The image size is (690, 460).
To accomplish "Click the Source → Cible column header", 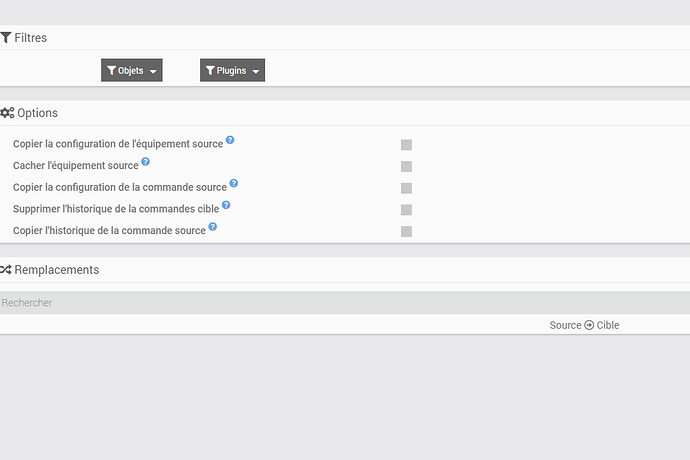I will pyautogui.click(x=584, y=325).
